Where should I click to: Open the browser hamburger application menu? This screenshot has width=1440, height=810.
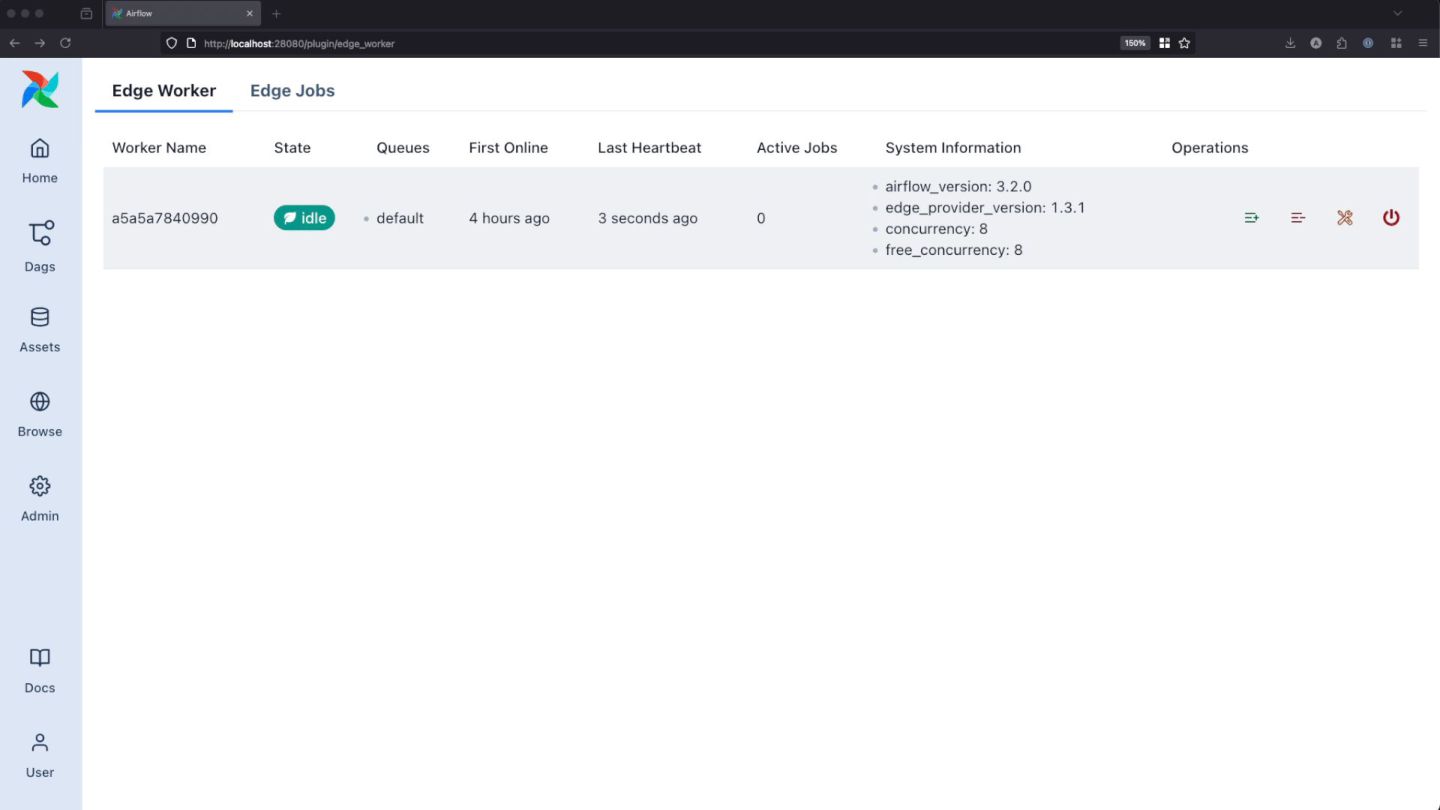click(1423, 43)
